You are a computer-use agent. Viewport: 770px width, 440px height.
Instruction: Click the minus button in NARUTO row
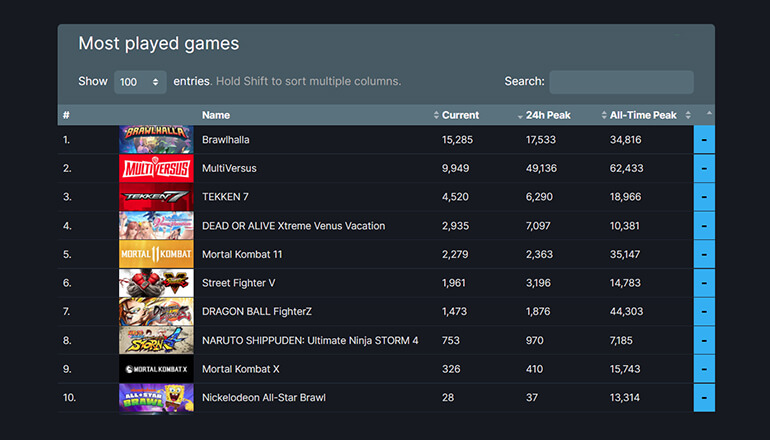pyautogui.click(x=704, y=340)
